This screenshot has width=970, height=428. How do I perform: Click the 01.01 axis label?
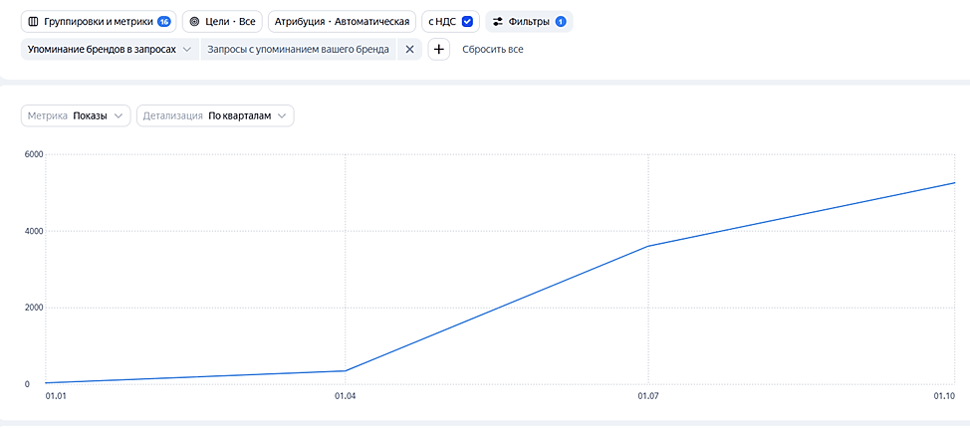[x=56, y=395]
